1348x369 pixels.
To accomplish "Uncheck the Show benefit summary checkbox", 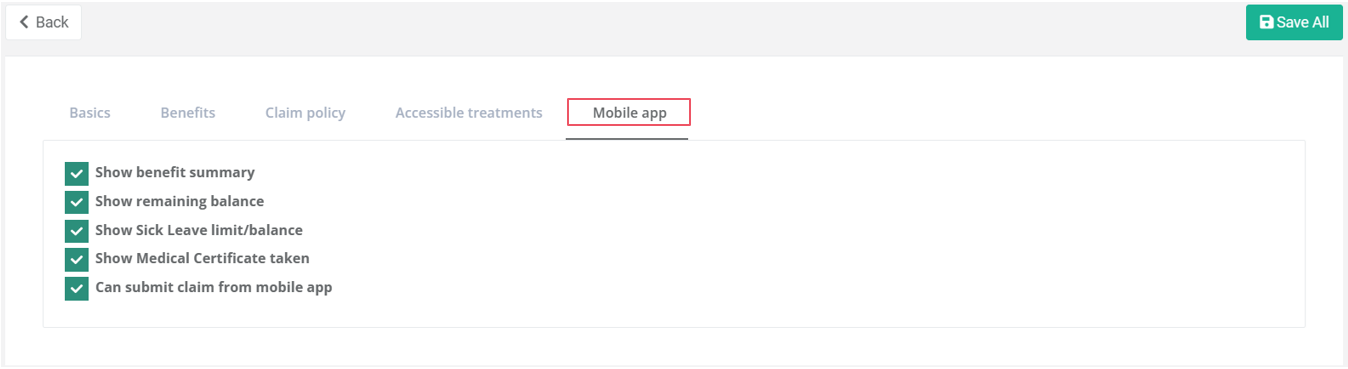I will 77,174.
